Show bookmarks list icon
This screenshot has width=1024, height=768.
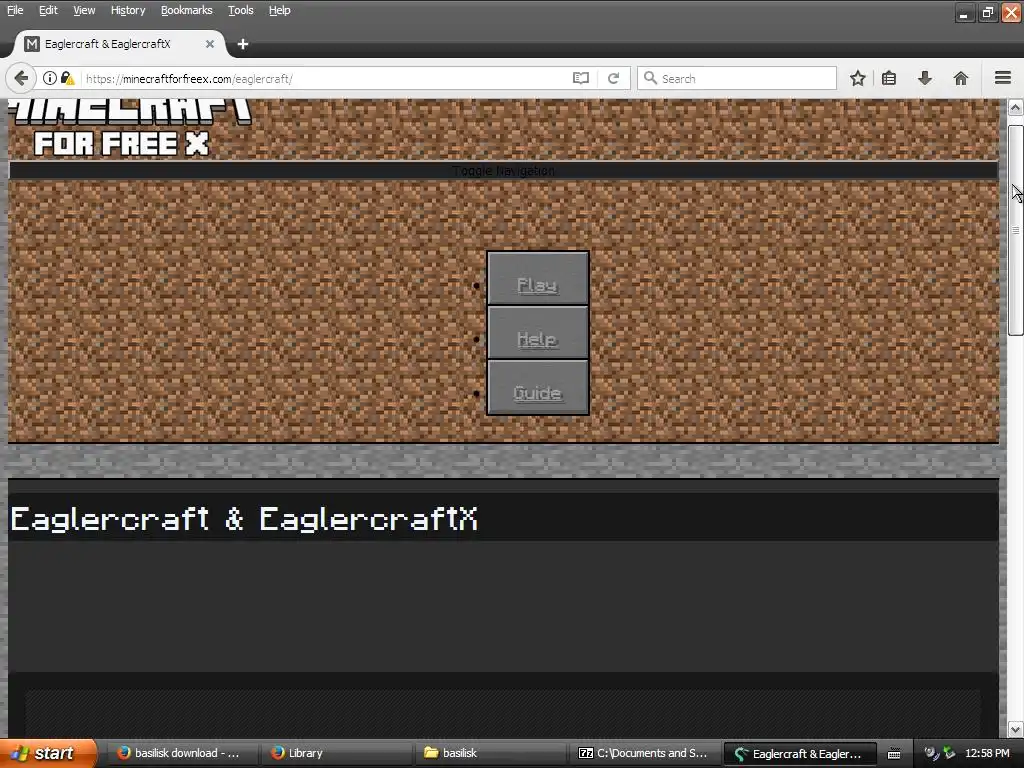click(889, 78)
